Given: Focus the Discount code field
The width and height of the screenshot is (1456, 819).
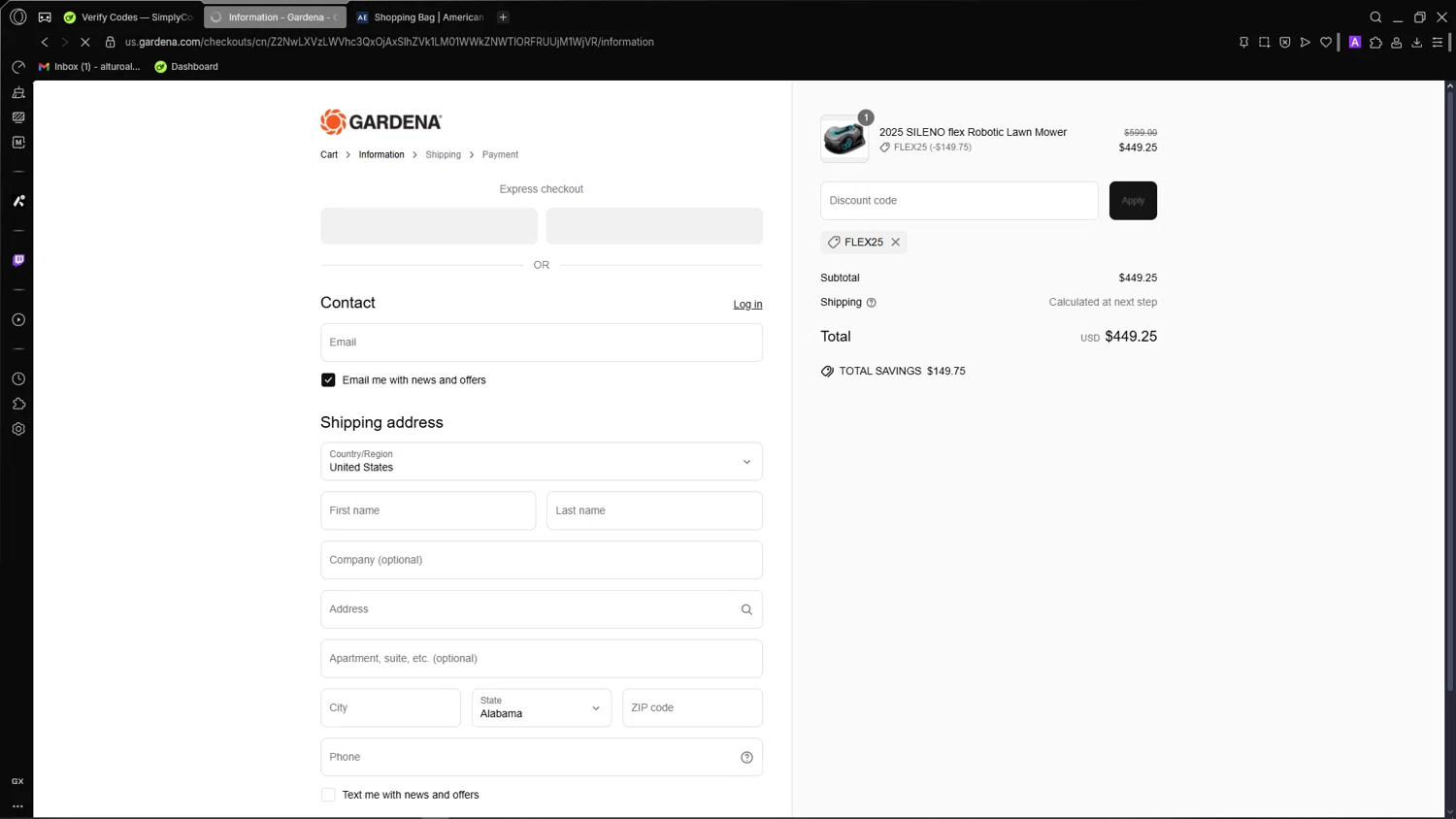Looking at the screenshot, I should tap(959, 200).
